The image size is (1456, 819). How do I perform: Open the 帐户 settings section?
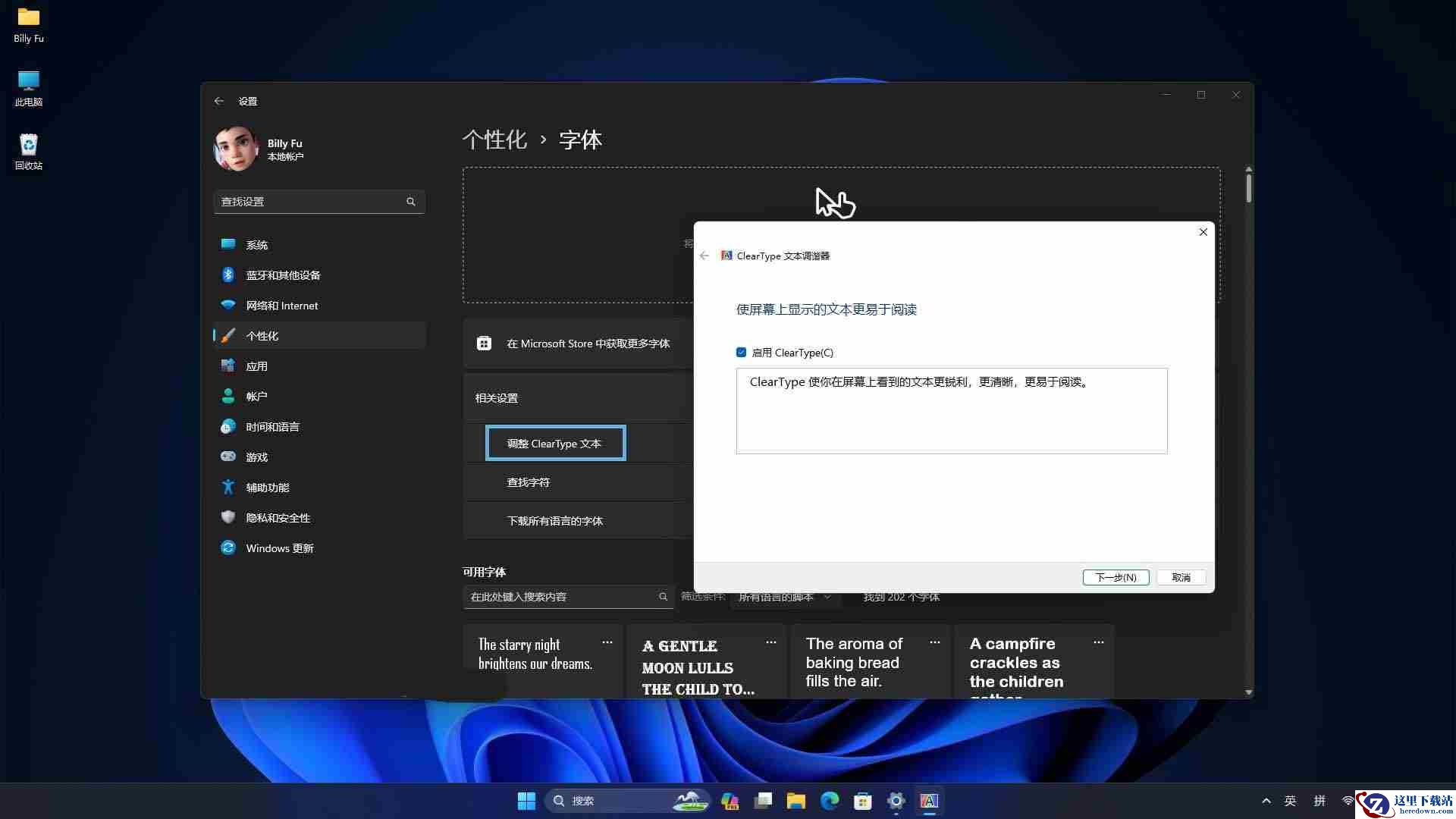(319, 397)
